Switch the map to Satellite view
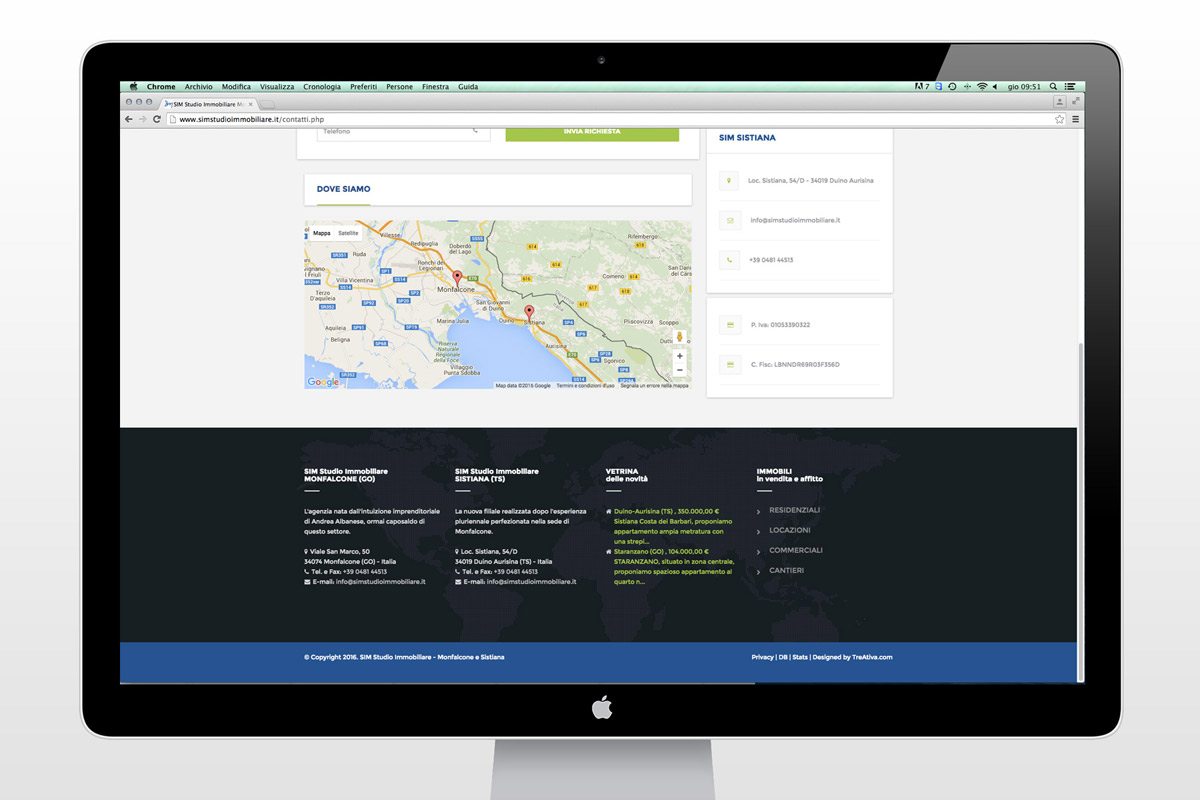Screen dimensions: 1200x800 pos(348,233)
